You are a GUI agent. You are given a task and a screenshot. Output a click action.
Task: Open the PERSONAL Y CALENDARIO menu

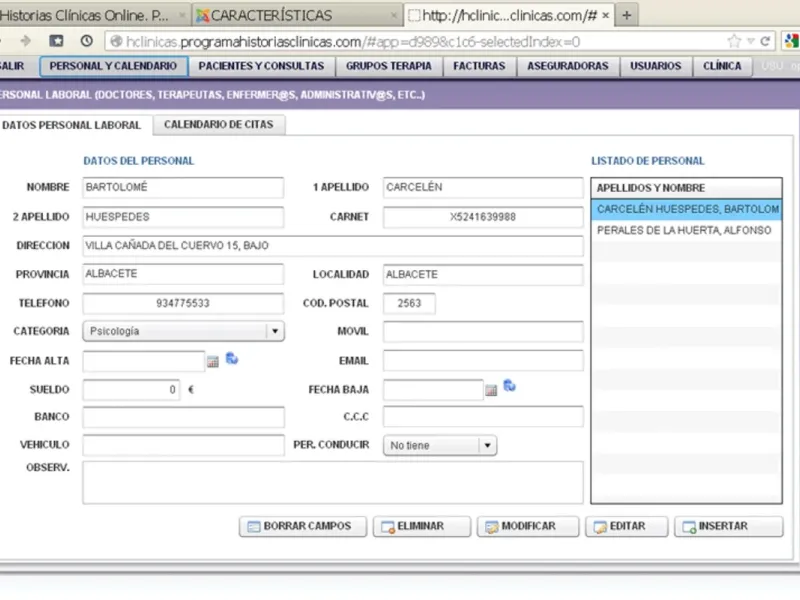click(113, 66)
